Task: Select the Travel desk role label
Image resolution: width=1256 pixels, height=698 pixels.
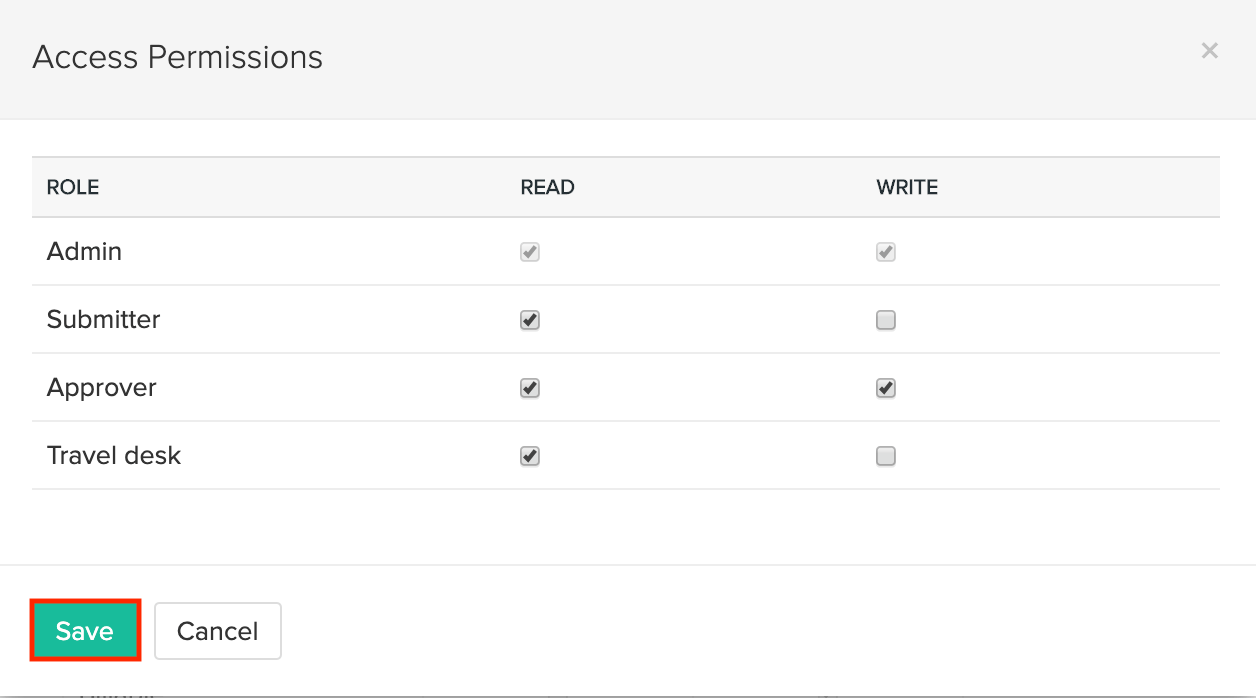Action: coord(114,456)
